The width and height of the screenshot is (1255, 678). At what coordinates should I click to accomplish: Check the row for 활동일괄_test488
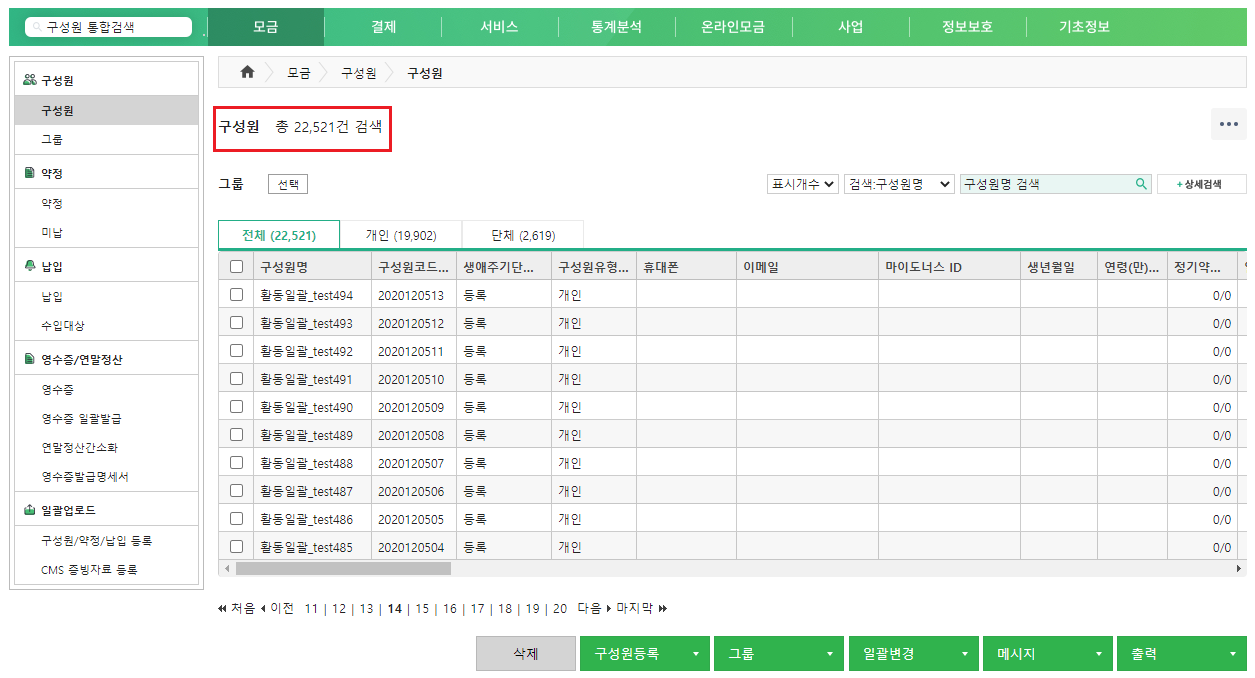[x=237, y=463]
